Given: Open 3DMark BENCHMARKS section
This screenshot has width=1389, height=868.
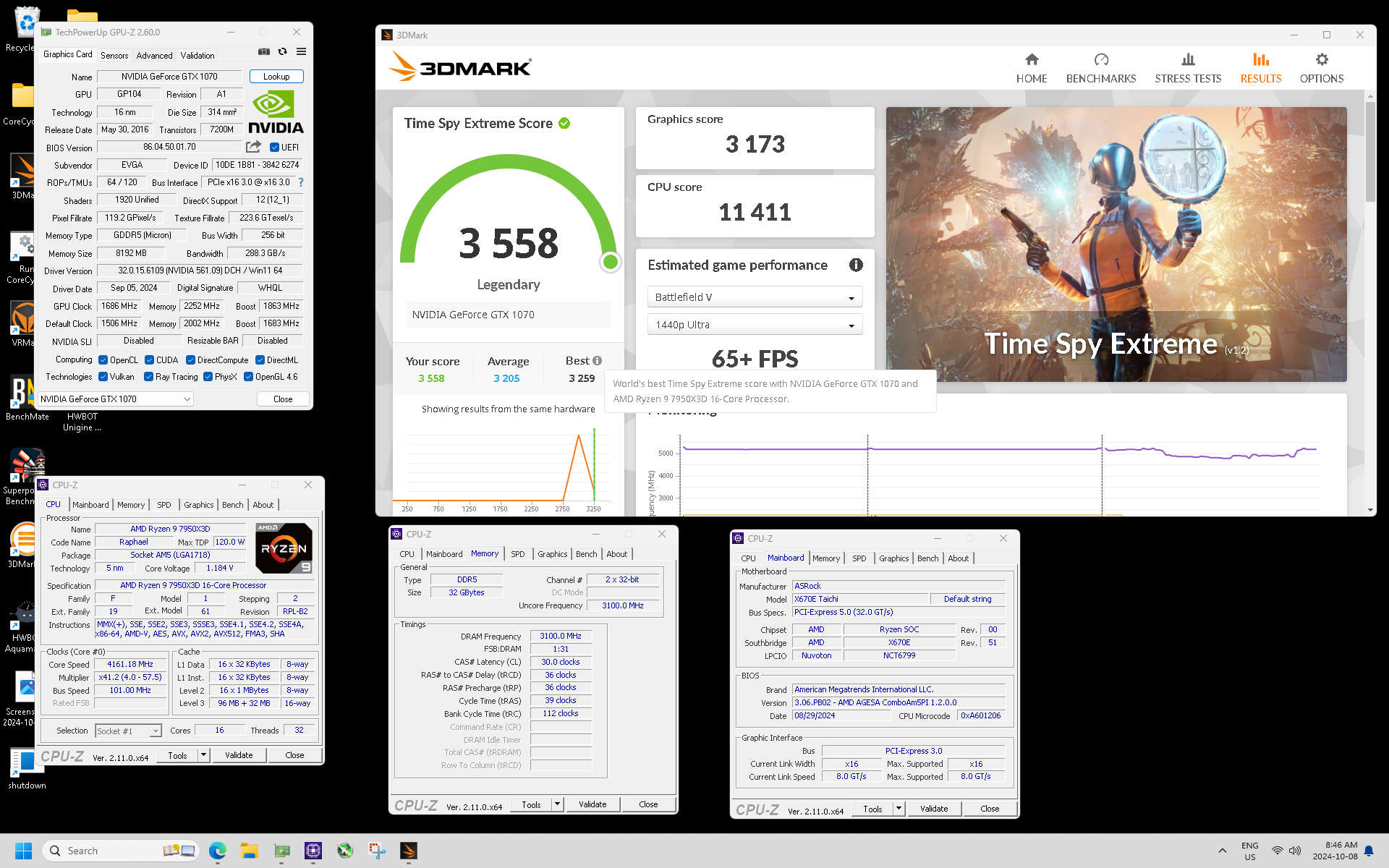Looking at the screenshot, I should coord(1101,68).
